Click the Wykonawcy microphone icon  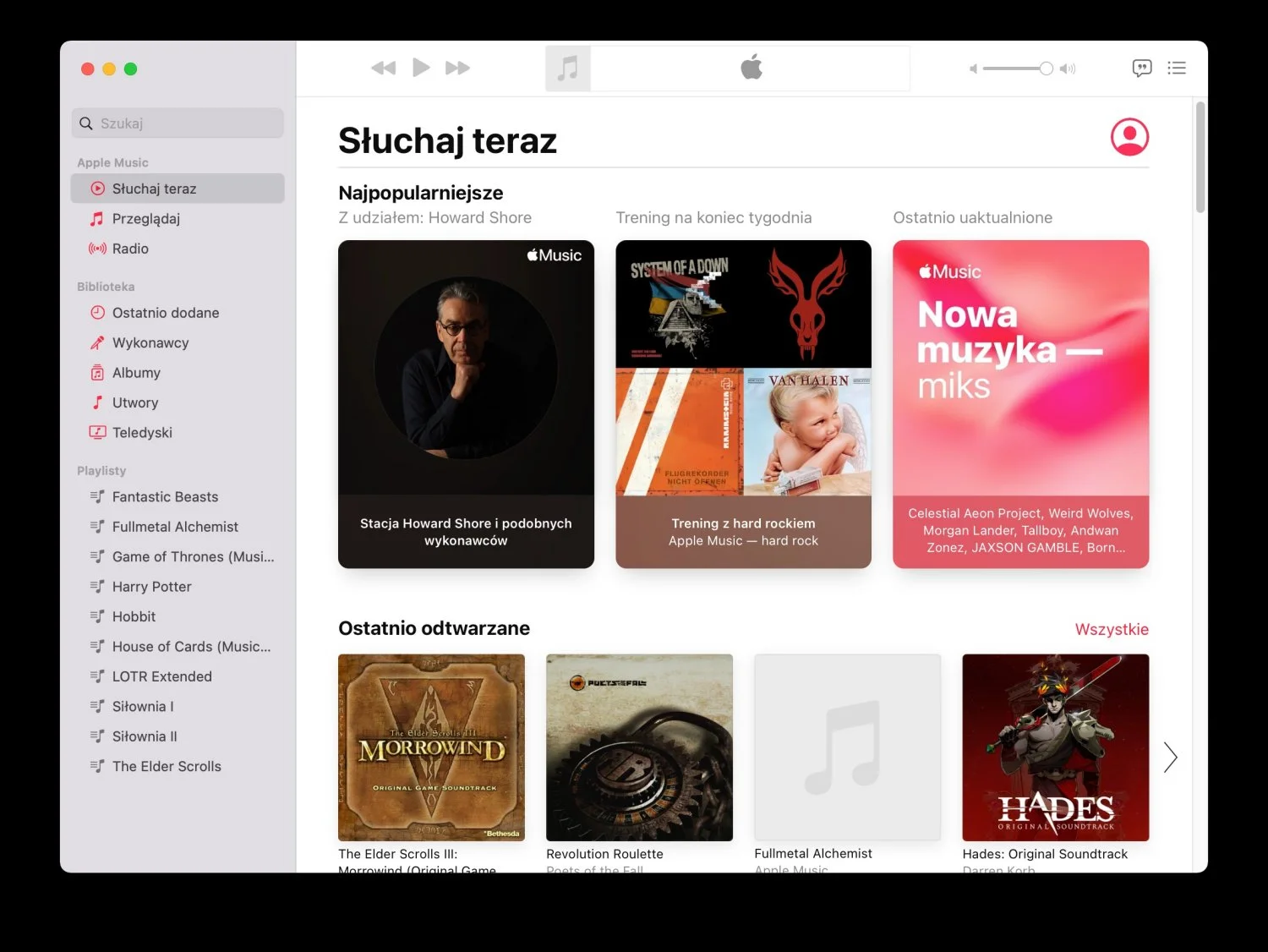point(97,342)
